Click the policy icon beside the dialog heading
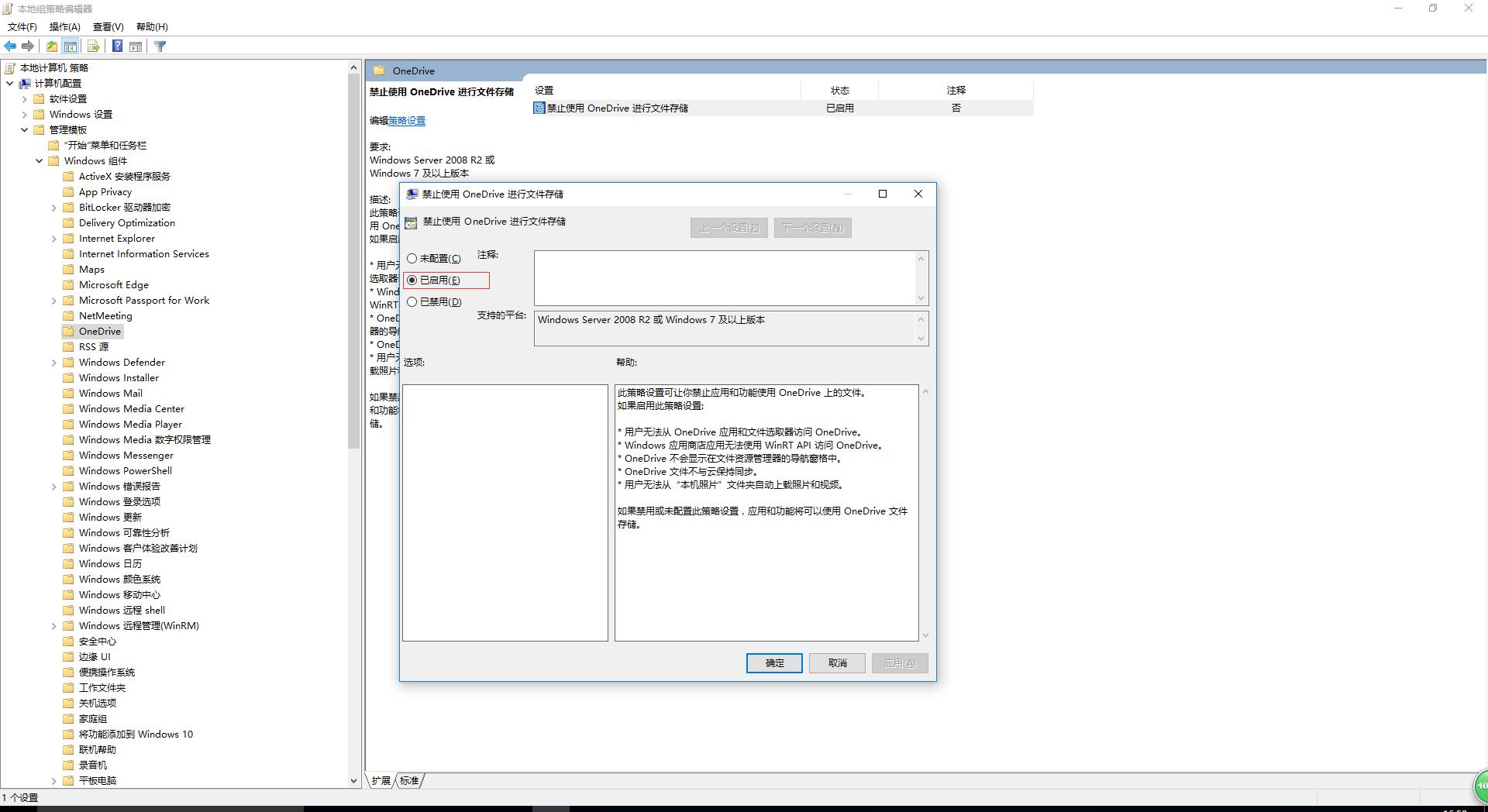Viewport: 1488px width, 812px height. point(412,222)
